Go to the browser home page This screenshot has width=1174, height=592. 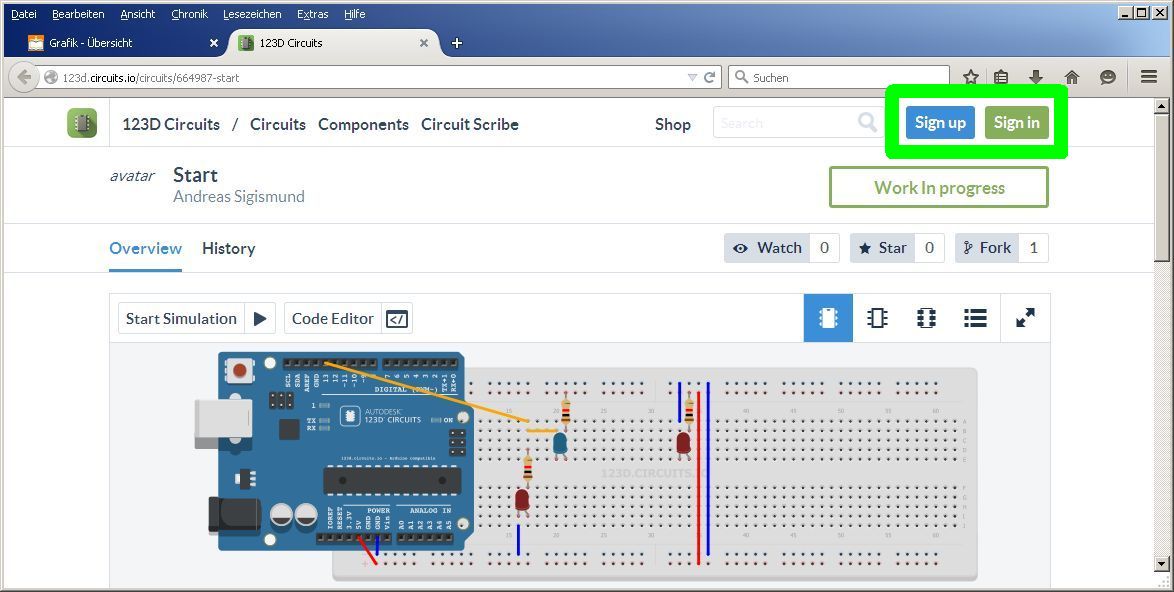(x=1072, y=77)
